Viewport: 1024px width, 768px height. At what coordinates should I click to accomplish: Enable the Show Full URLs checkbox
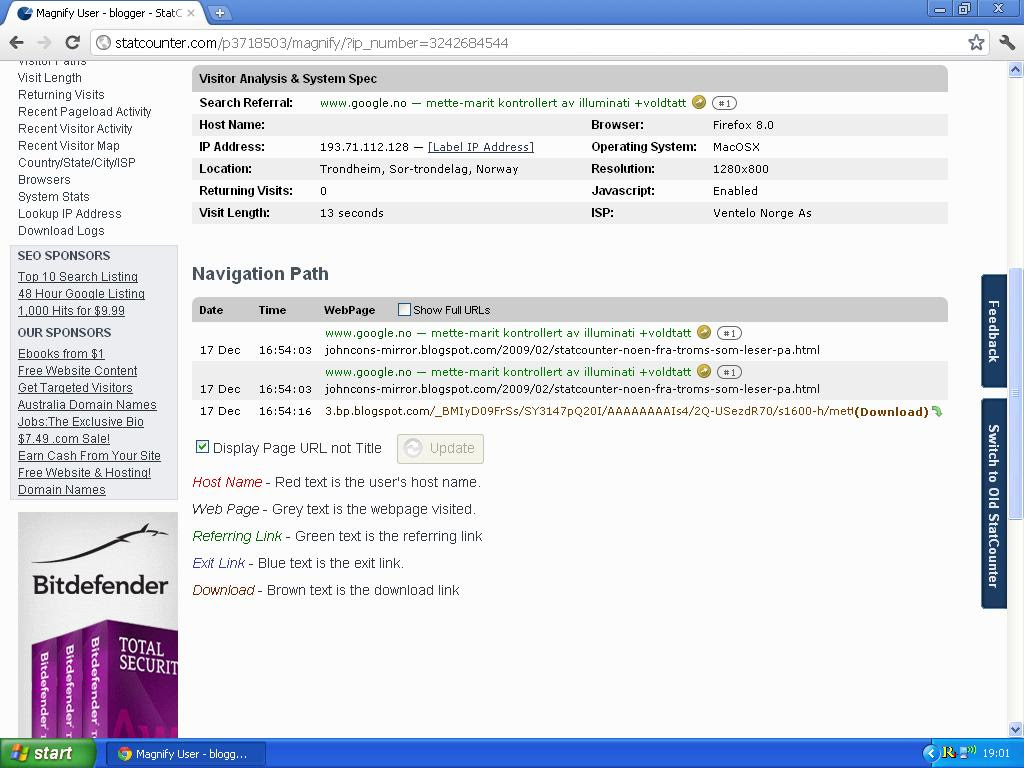point(404,310)
